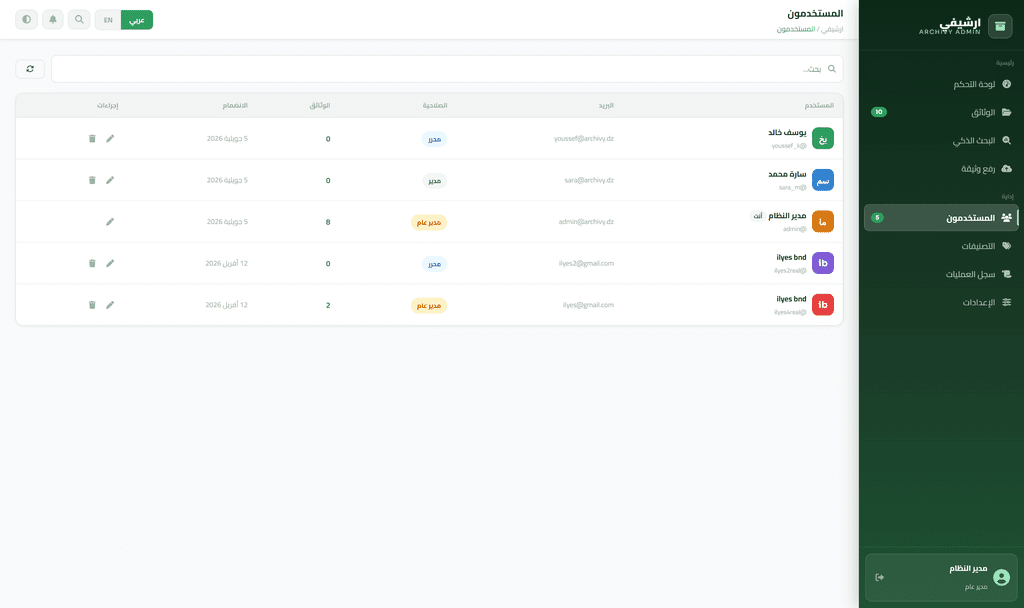Image resolution: width=1024 pixels, height=608 pixels.
Task: Click the profile avatar at sidebar bottom
Action: [x=1001, y=577]
